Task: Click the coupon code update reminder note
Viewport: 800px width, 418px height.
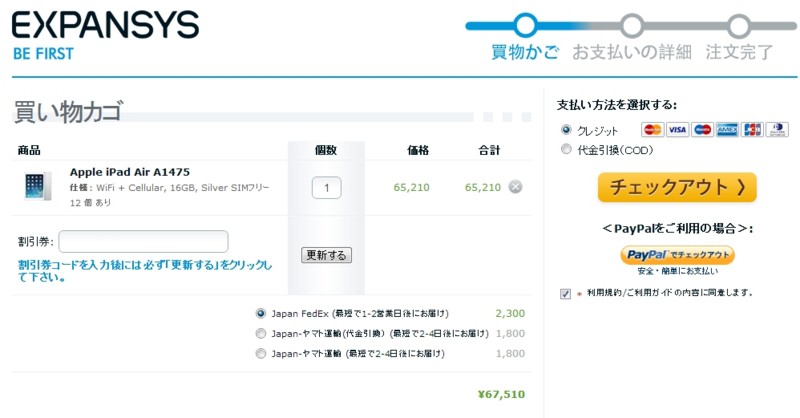Action: click(x=145, y=271)
